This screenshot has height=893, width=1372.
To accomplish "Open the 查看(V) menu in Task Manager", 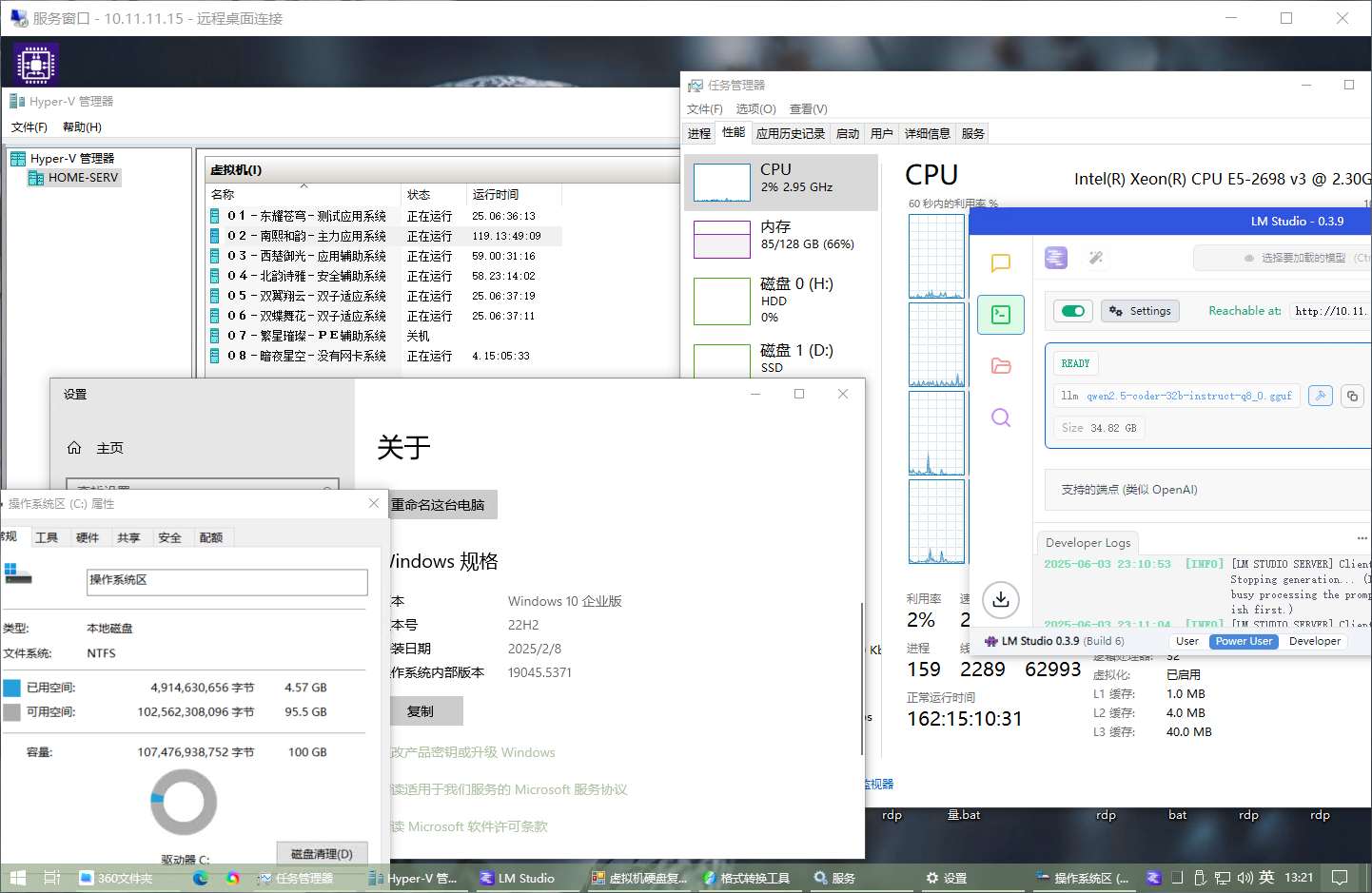I will pyautogui.click(x=808, y=109).
